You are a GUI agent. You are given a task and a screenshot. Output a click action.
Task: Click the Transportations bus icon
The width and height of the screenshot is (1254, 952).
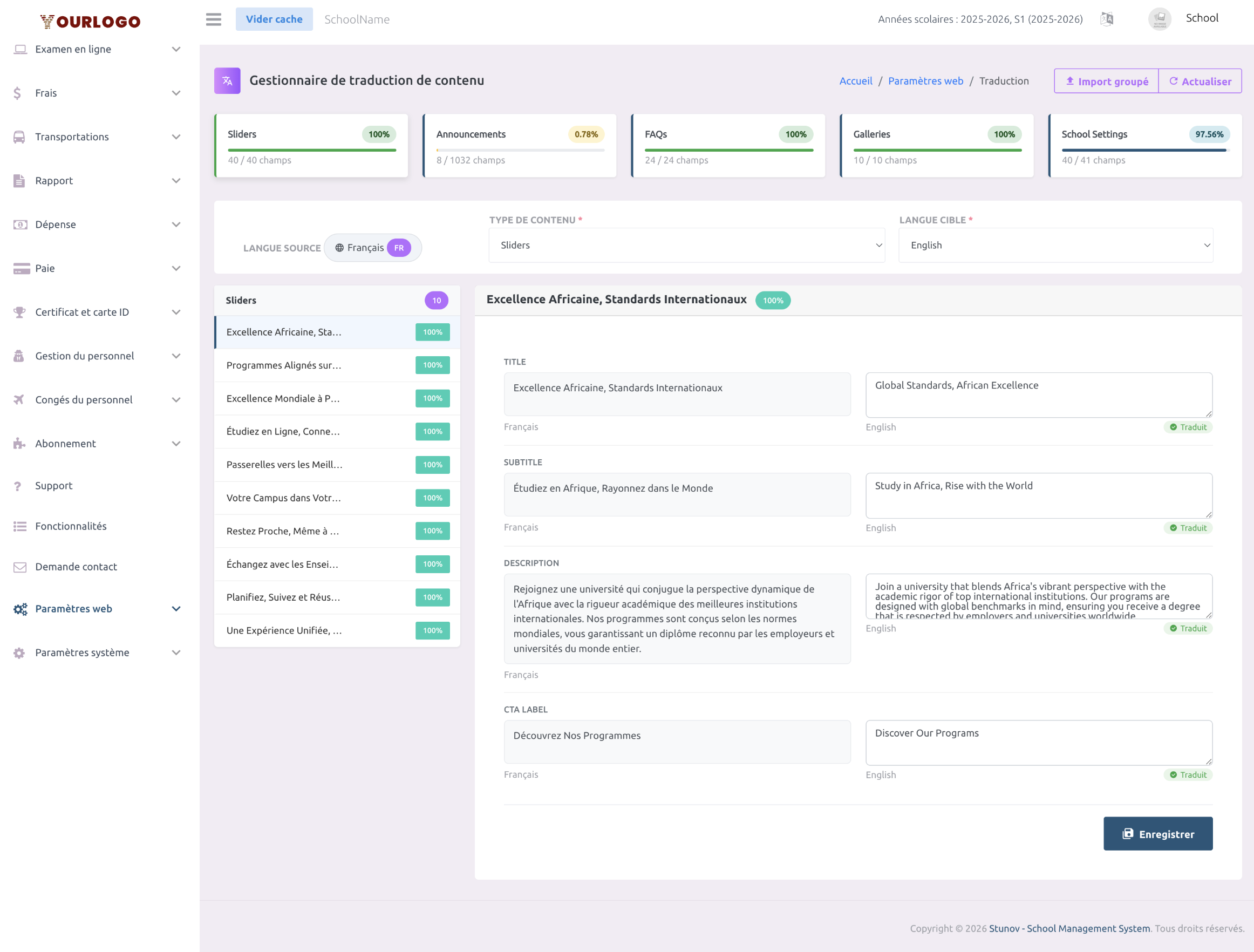point(19,137)
